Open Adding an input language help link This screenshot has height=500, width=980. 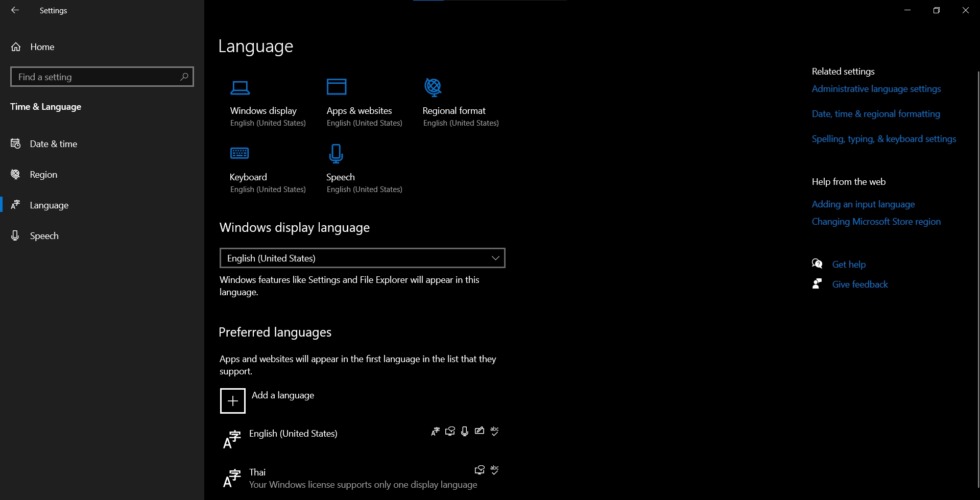pyautogui.click(x=863, y=204)
